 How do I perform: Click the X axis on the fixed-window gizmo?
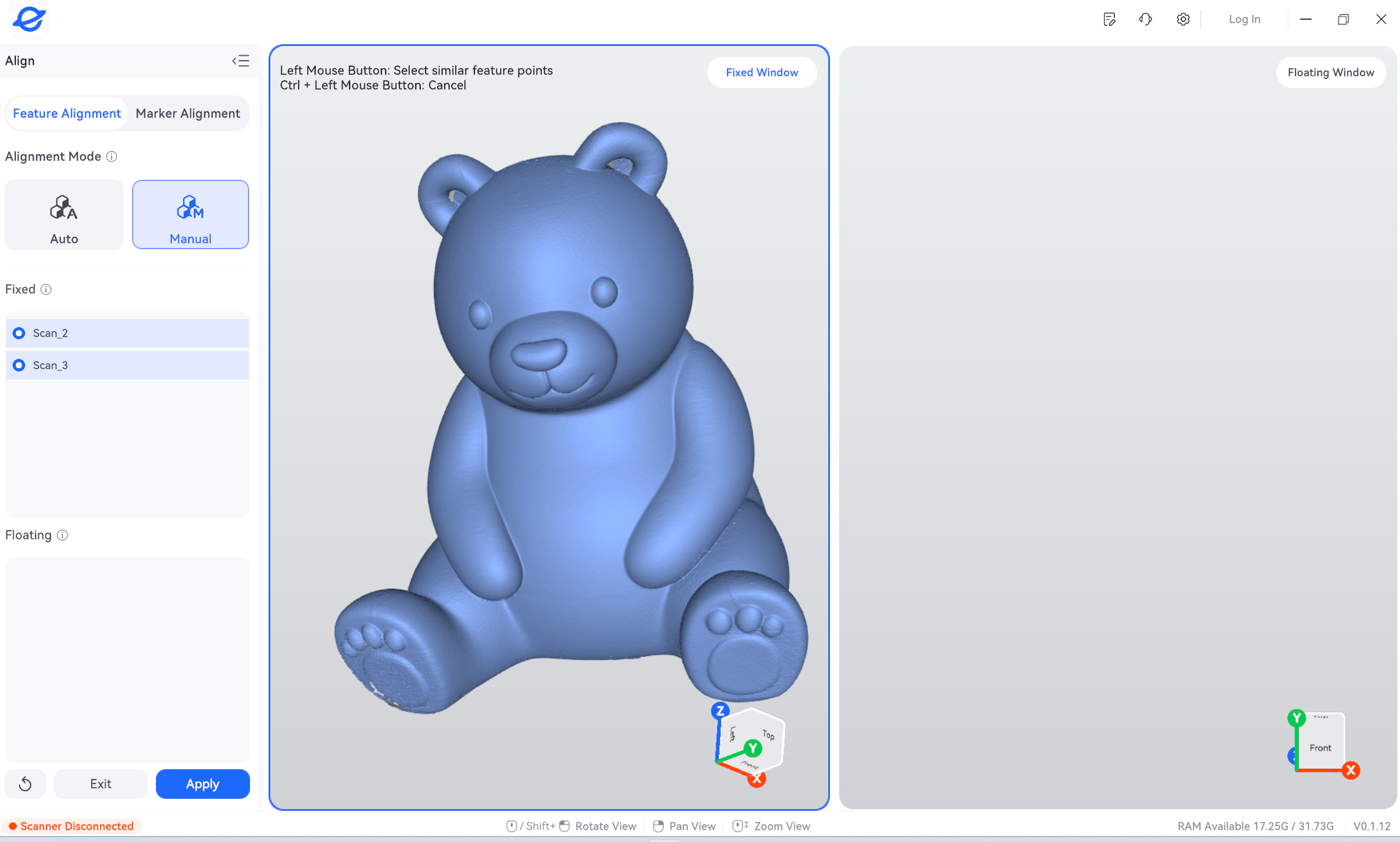coord(757,779)
